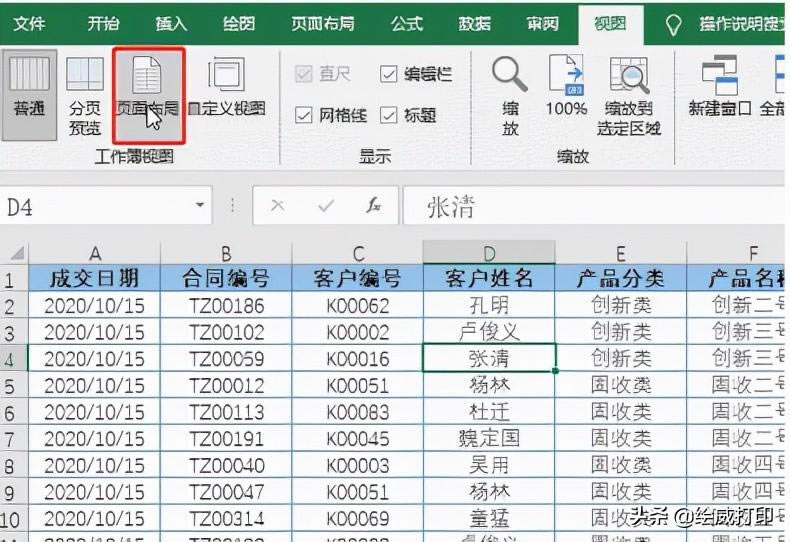Open 自定义视图 custom views
Screen dimensions: 790x542
point(226,90)
